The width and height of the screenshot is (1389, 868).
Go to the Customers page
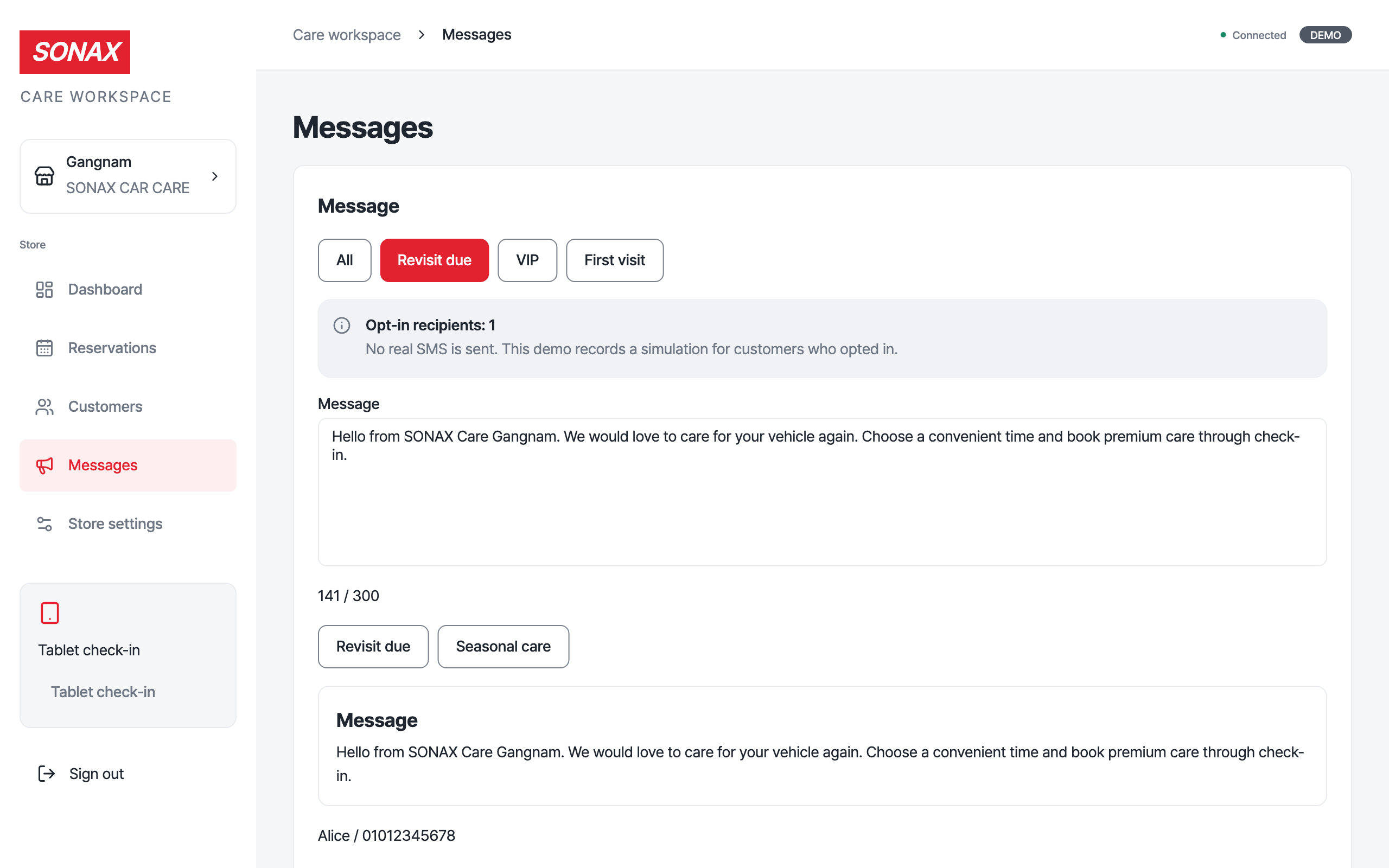click(128, 406)
